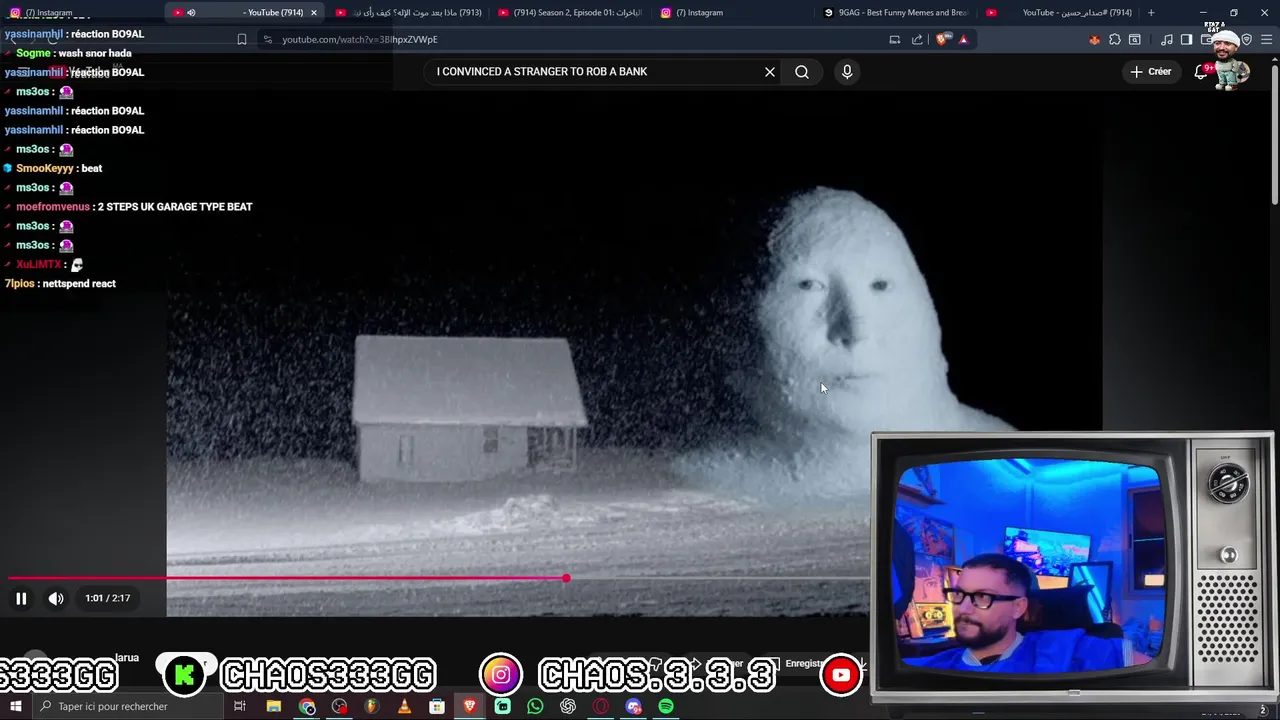
Task: Switch to the 9GAG tab
Action: tap(895, 13)
